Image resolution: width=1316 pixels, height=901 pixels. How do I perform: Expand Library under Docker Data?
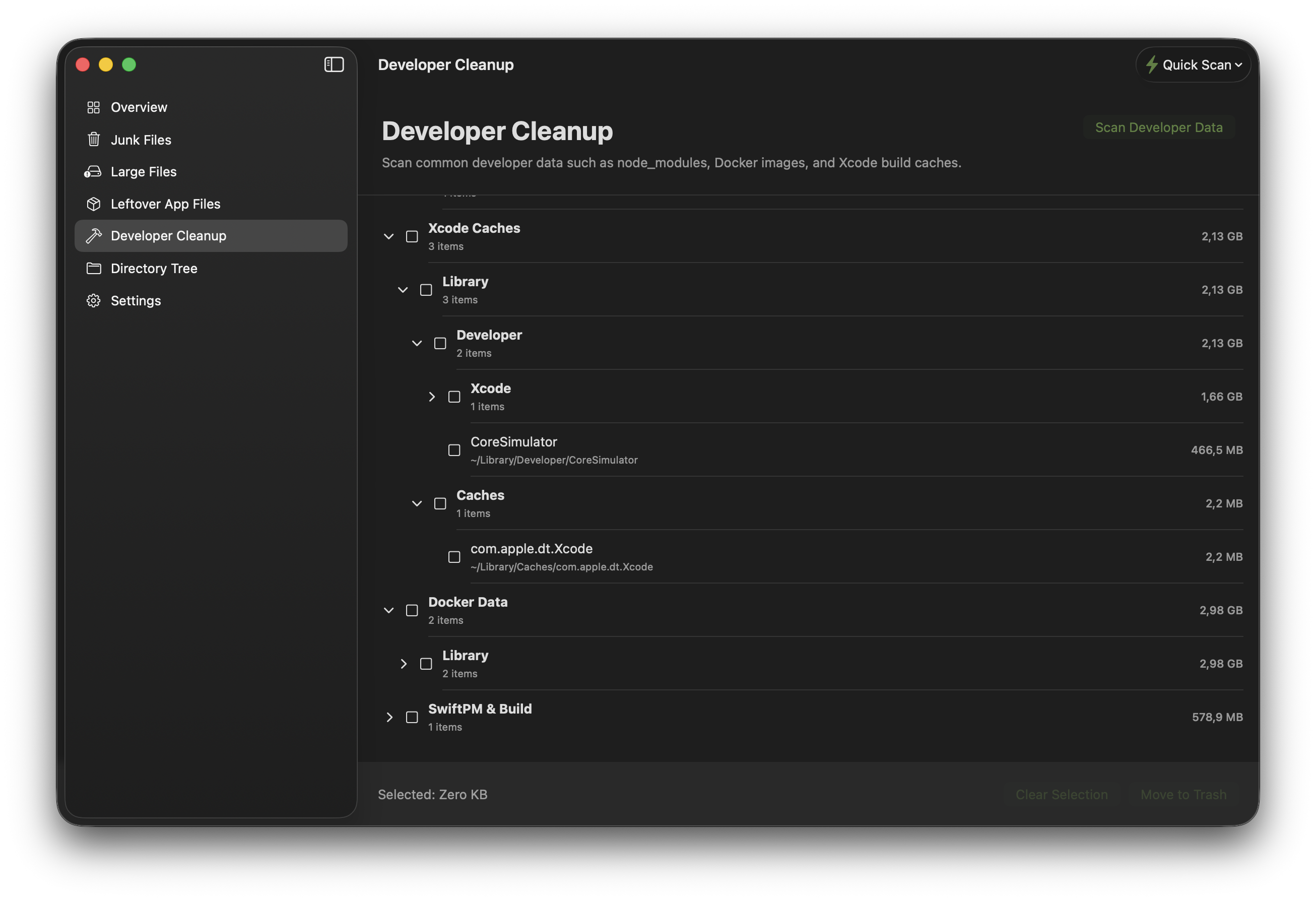(403, 664)
